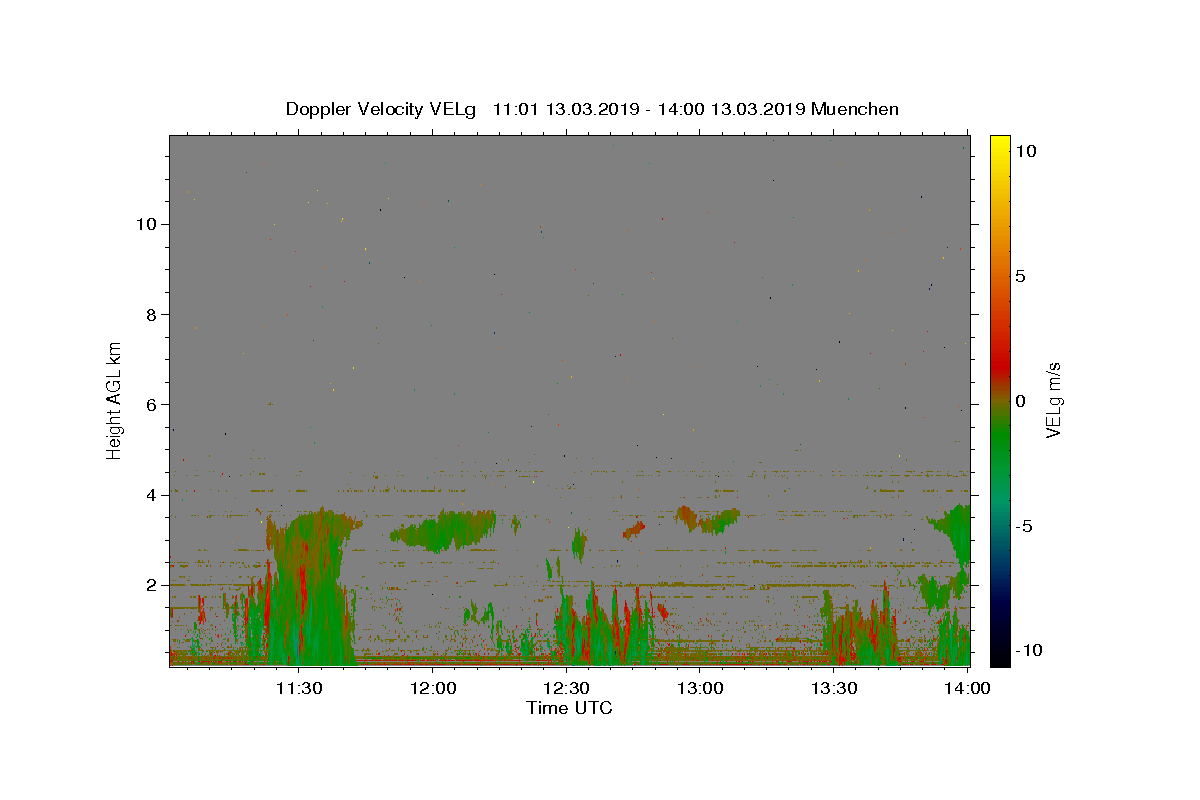Image resolution: width=1200 pixels, height=800 pixels.
Task: Click the 12:00 time tick label
Action: pyautogui.click(x=433, y=688)
